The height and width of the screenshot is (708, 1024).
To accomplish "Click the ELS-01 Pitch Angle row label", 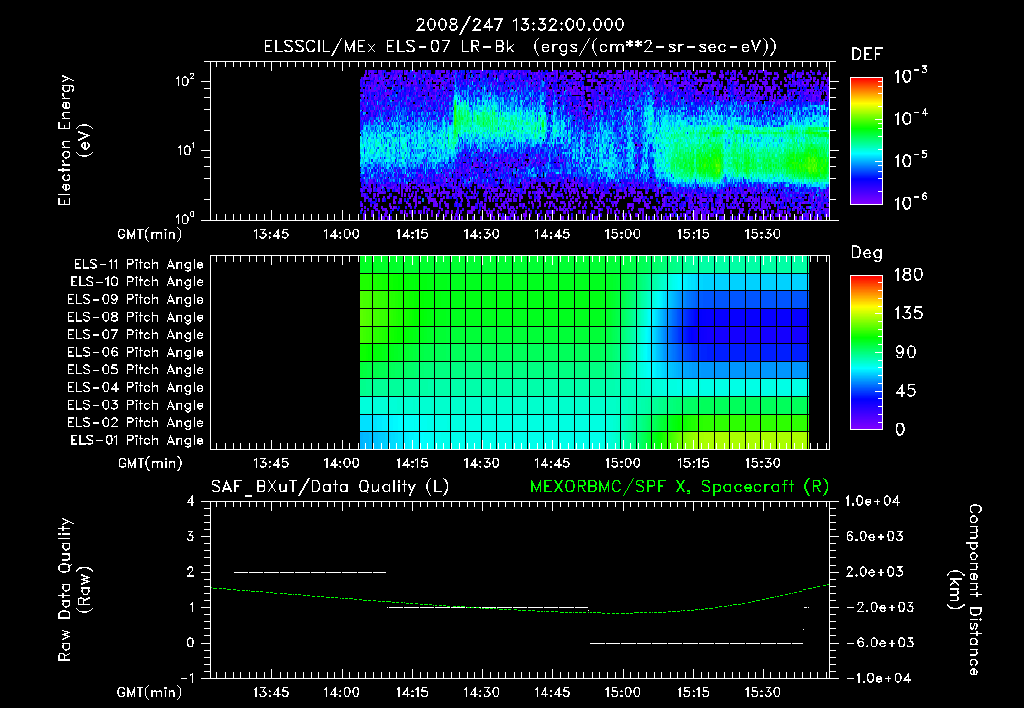I will (137, 441).
